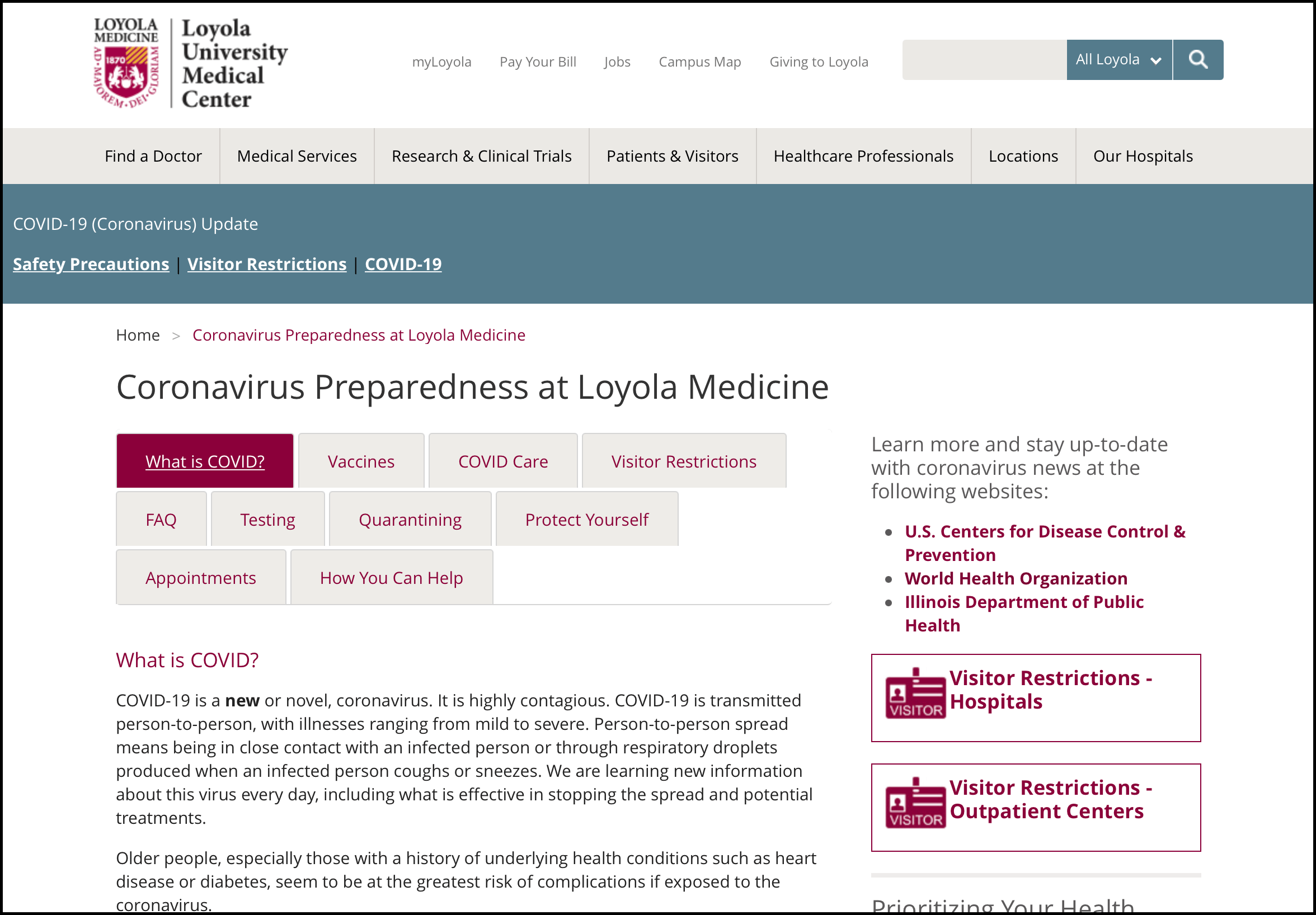The height and width of the screenshot is (915, 1316).
Task: Open Visitor Restrictions - Hospitals card
Action: pos(1036,698)
